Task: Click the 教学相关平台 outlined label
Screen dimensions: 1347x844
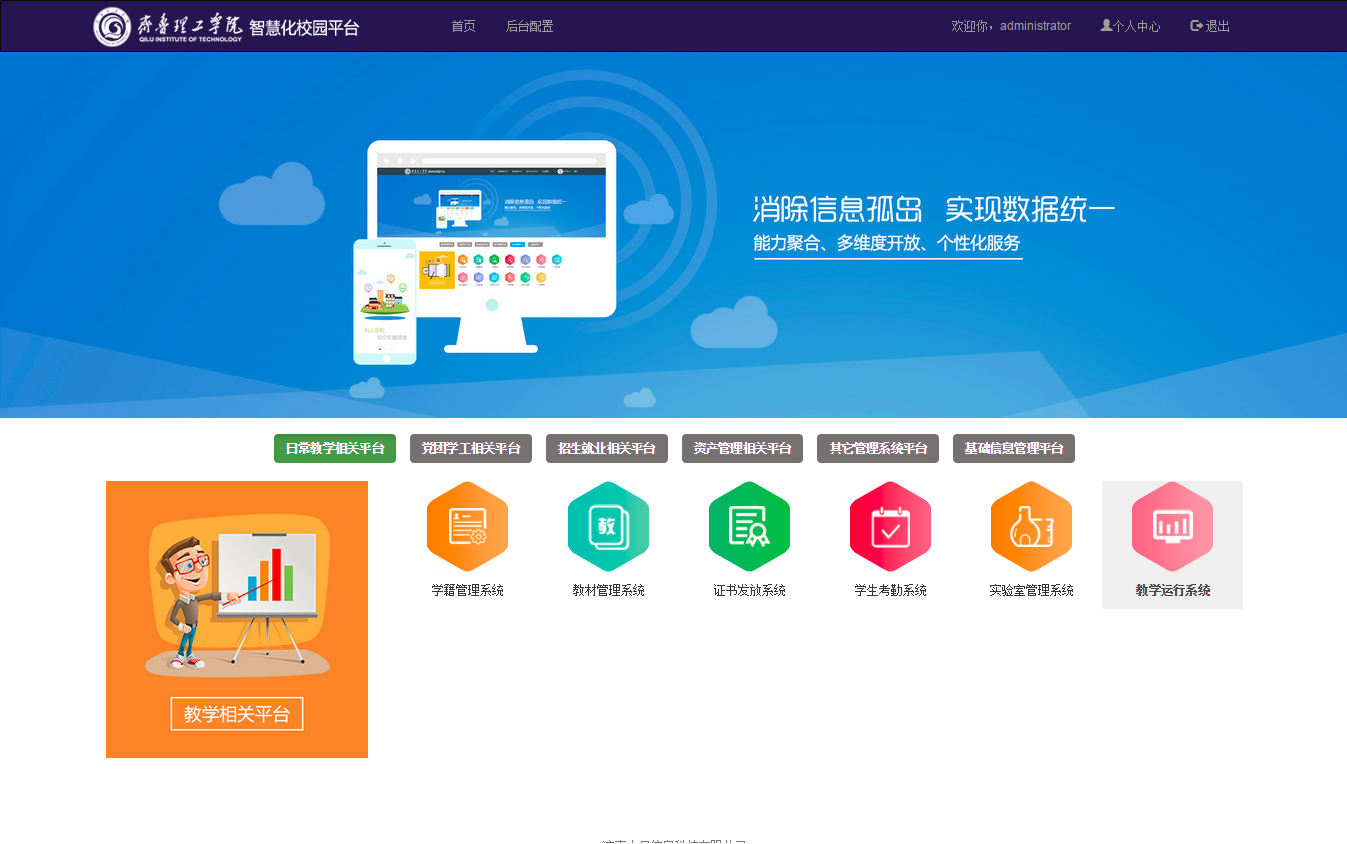Action: [237, 714]
